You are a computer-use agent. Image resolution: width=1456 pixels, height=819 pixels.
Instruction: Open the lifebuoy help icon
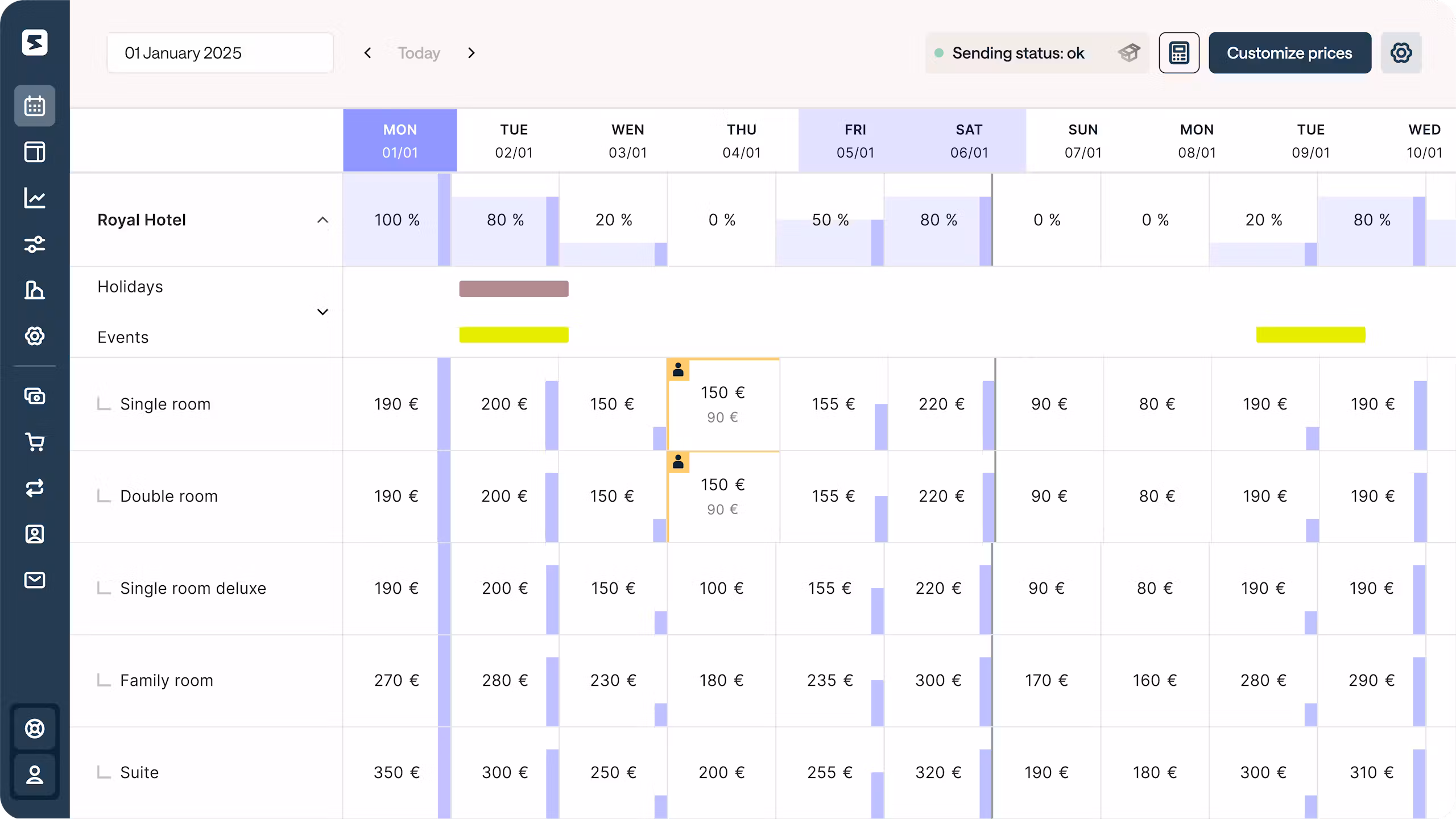[x=35, y=729]
